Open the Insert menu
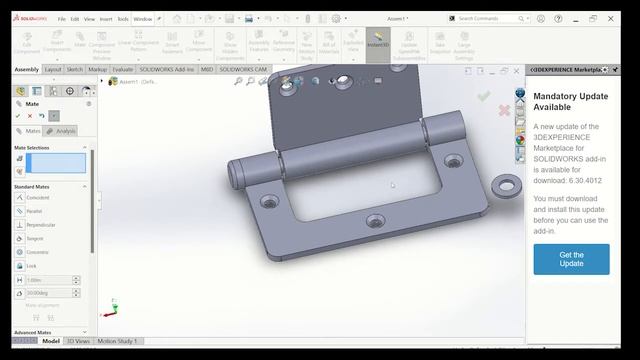The width and height of the screenshot is (640, 360). [106, 19]
